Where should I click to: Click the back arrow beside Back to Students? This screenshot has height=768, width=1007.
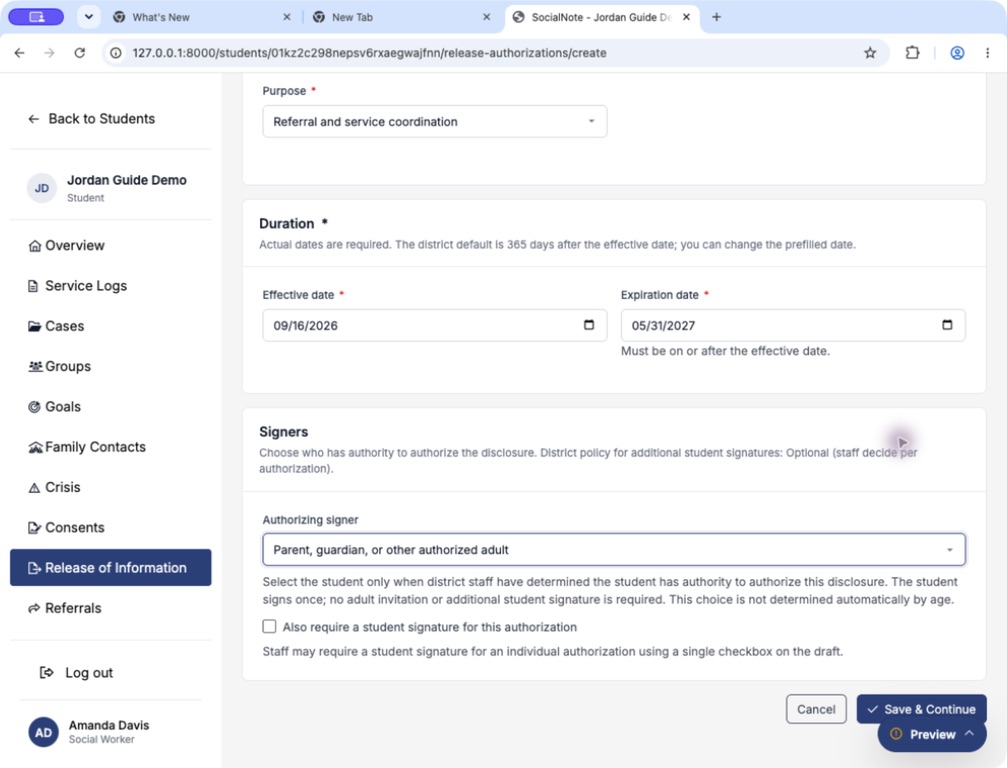pyautogui.click(x=33, y=119)
